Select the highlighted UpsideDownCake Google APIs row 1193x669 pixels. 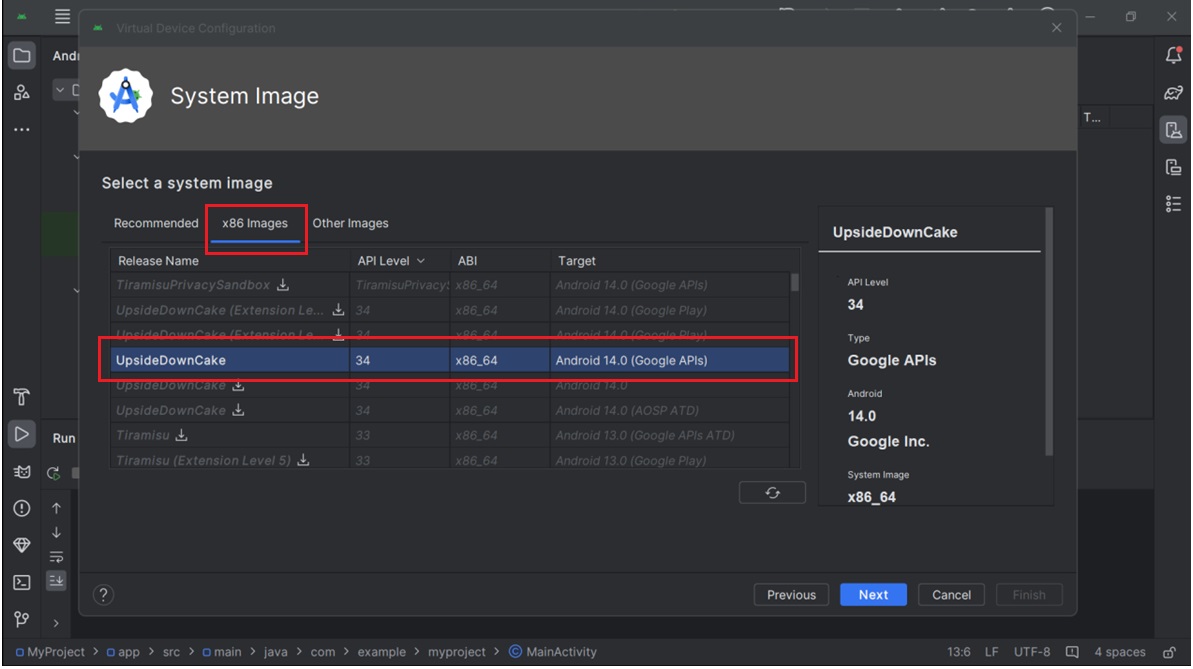450,360
